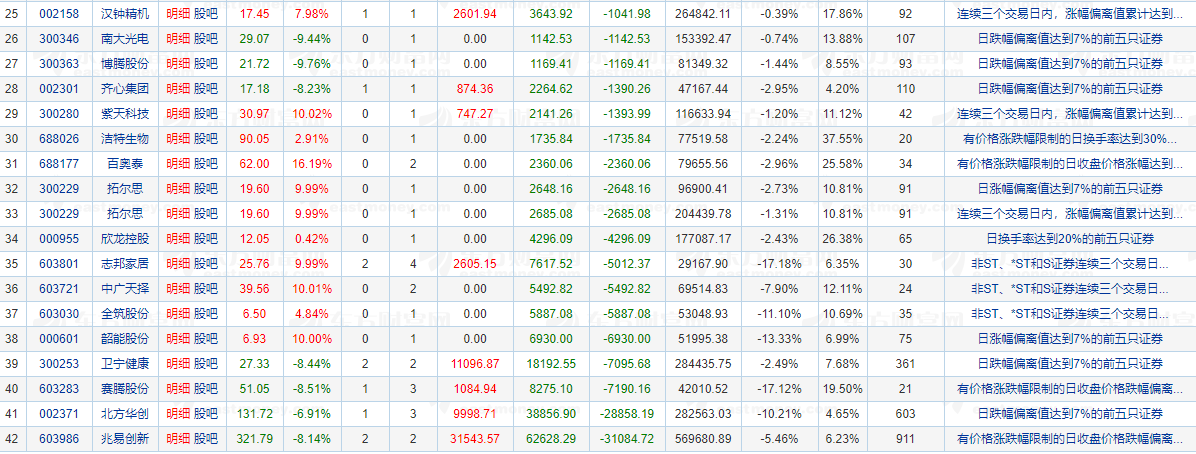
Task: Open 股吧 in row 33 拓尔思
Action: point(206,214)
